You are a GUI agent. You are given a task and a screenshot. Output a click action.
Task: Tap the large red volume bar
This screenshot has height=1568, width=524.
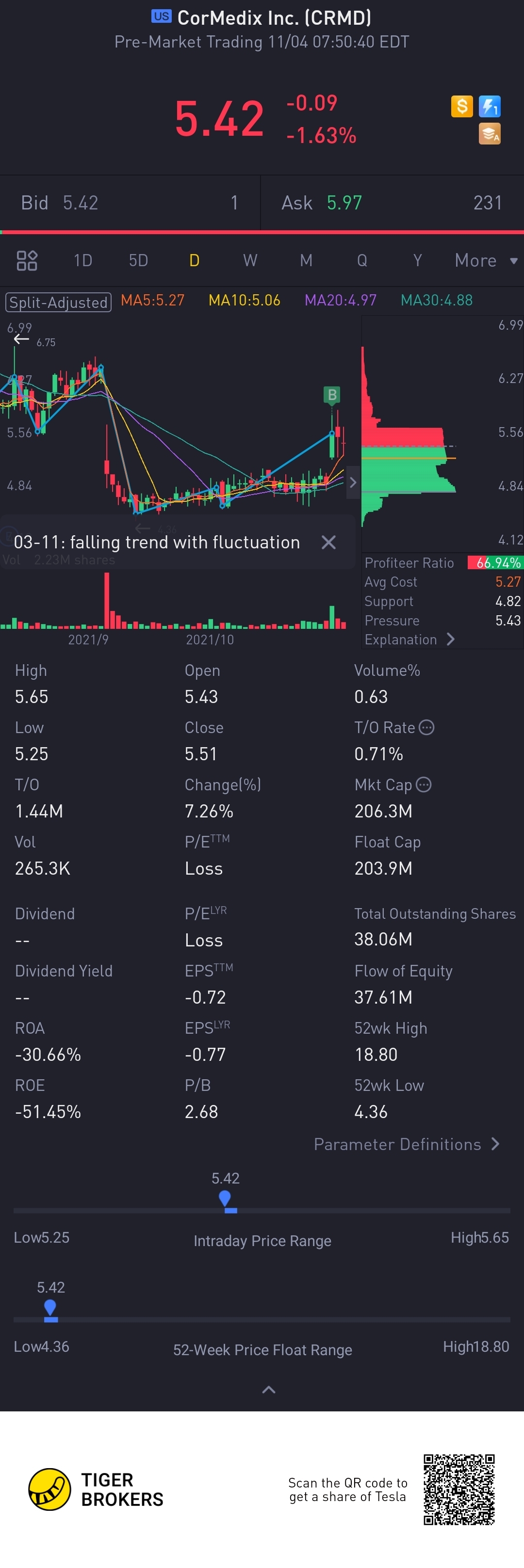tap(107, 600)
